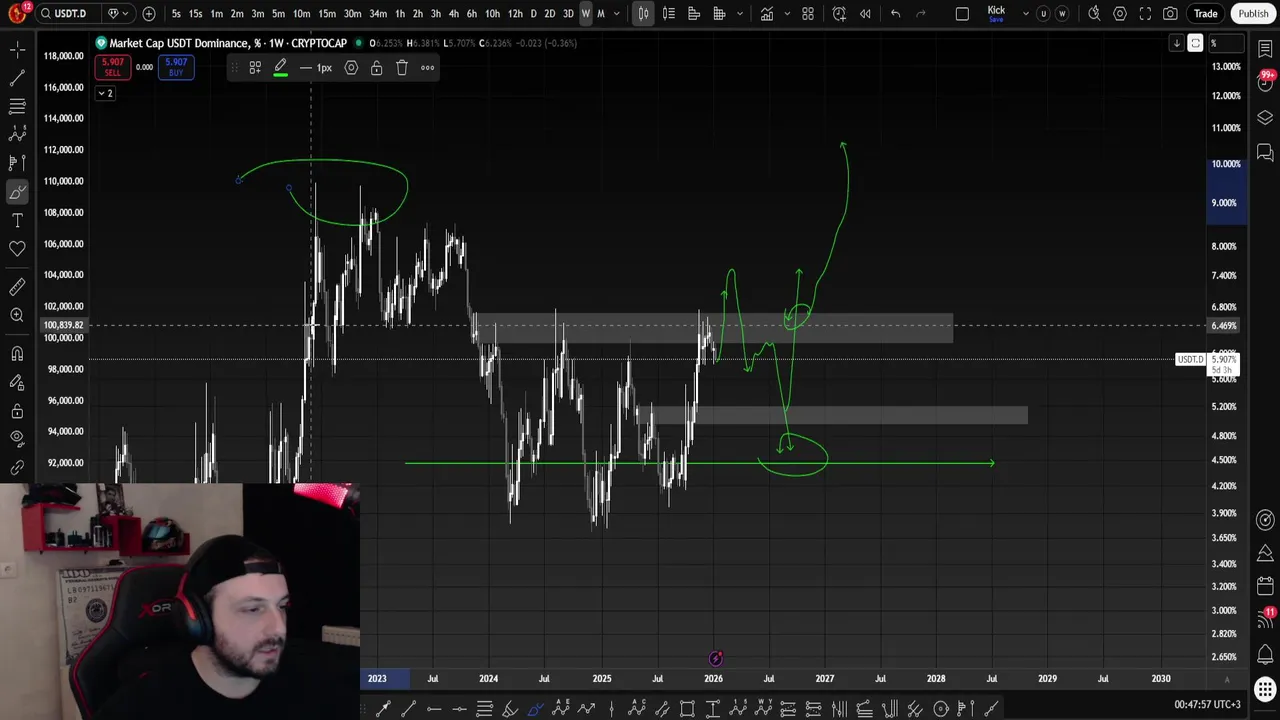Open the indicators chart-line icon
Screen dimensions: 1280x720
pyautogui.click(x=766, y=14)
